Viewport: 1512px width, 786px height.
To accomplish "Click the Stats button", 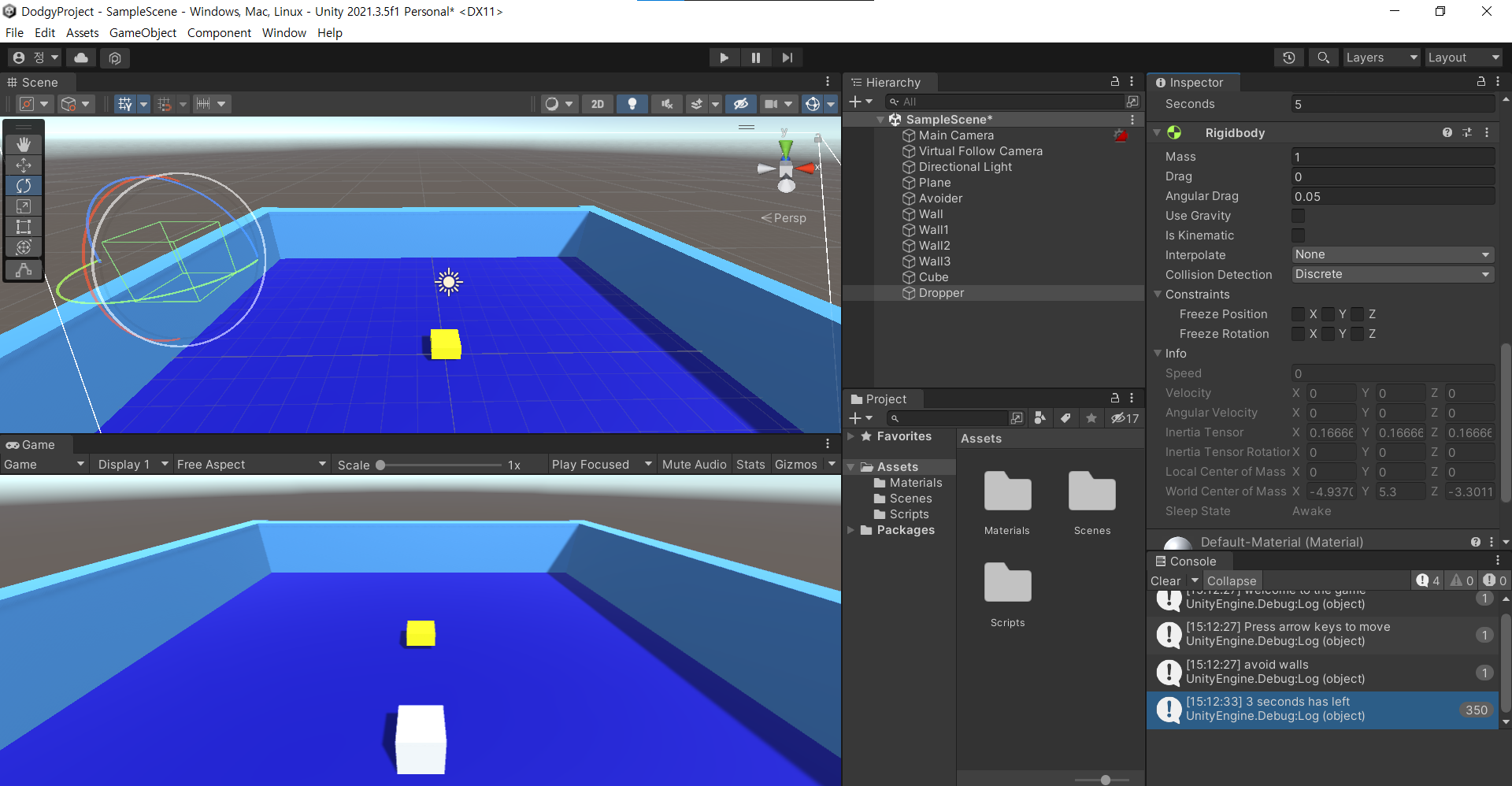I will pyautogui.click(x=750, y=465).
